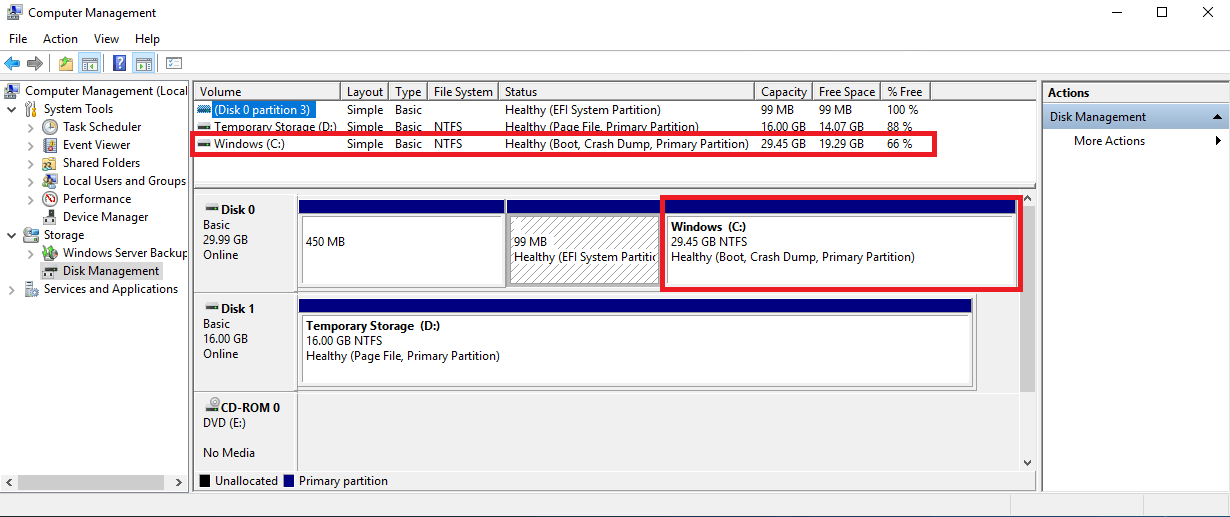
Task: Click the drive icon beside Windows (C:) row
Action: coord(204,144)
